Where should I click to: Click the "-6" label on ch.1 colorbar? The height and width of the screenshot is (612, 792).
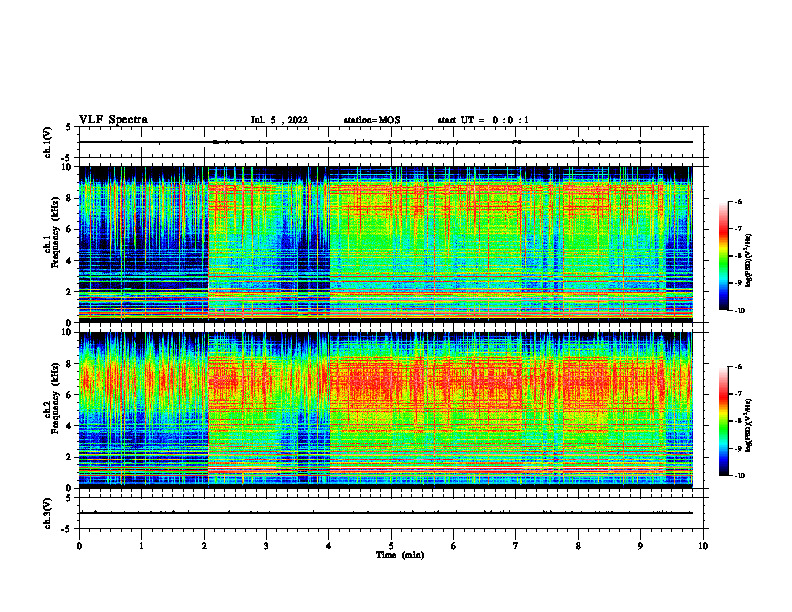737,201
